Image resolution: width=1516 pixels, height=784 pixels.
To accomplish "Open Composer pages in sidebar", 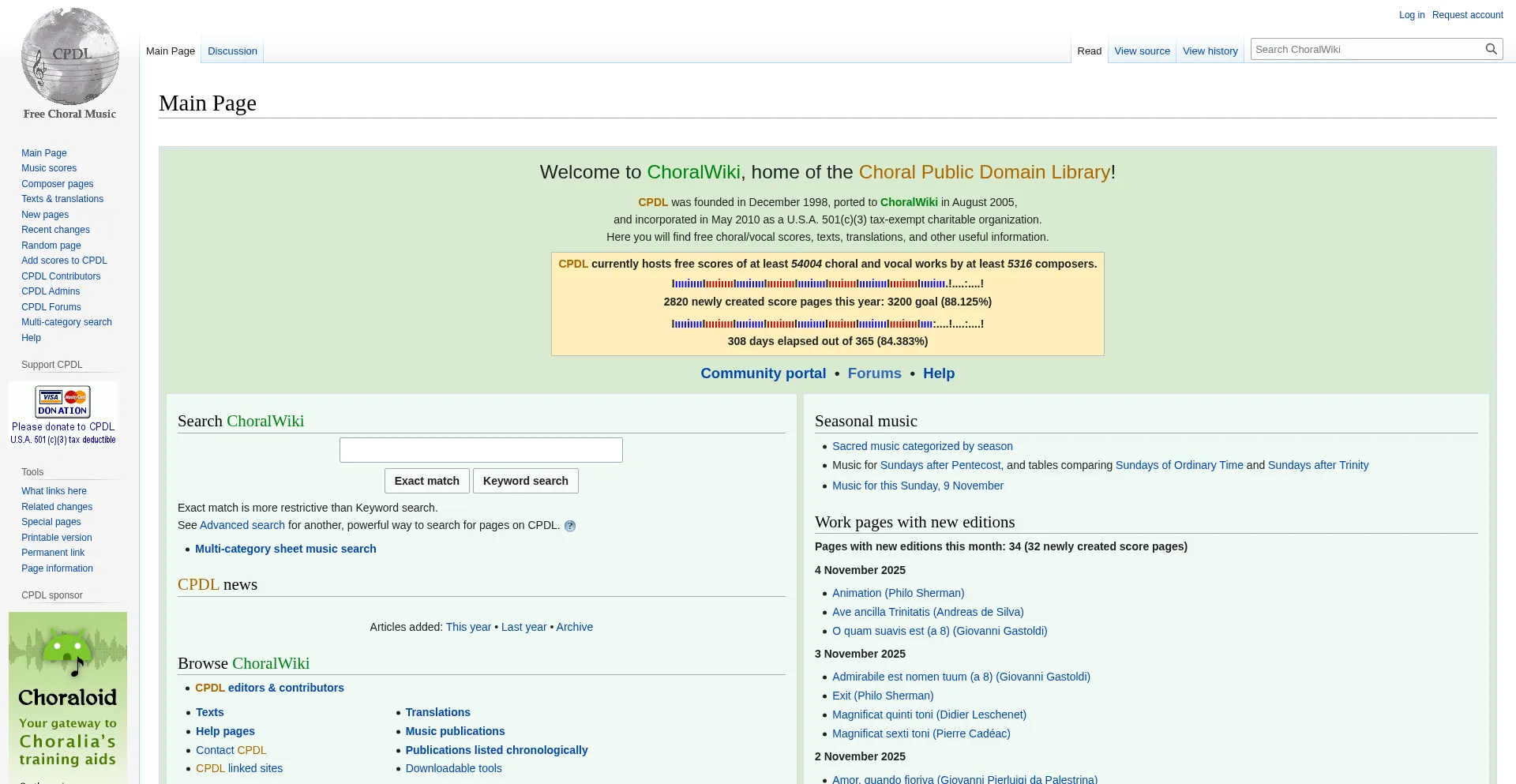I will click(x=58, y=184).
